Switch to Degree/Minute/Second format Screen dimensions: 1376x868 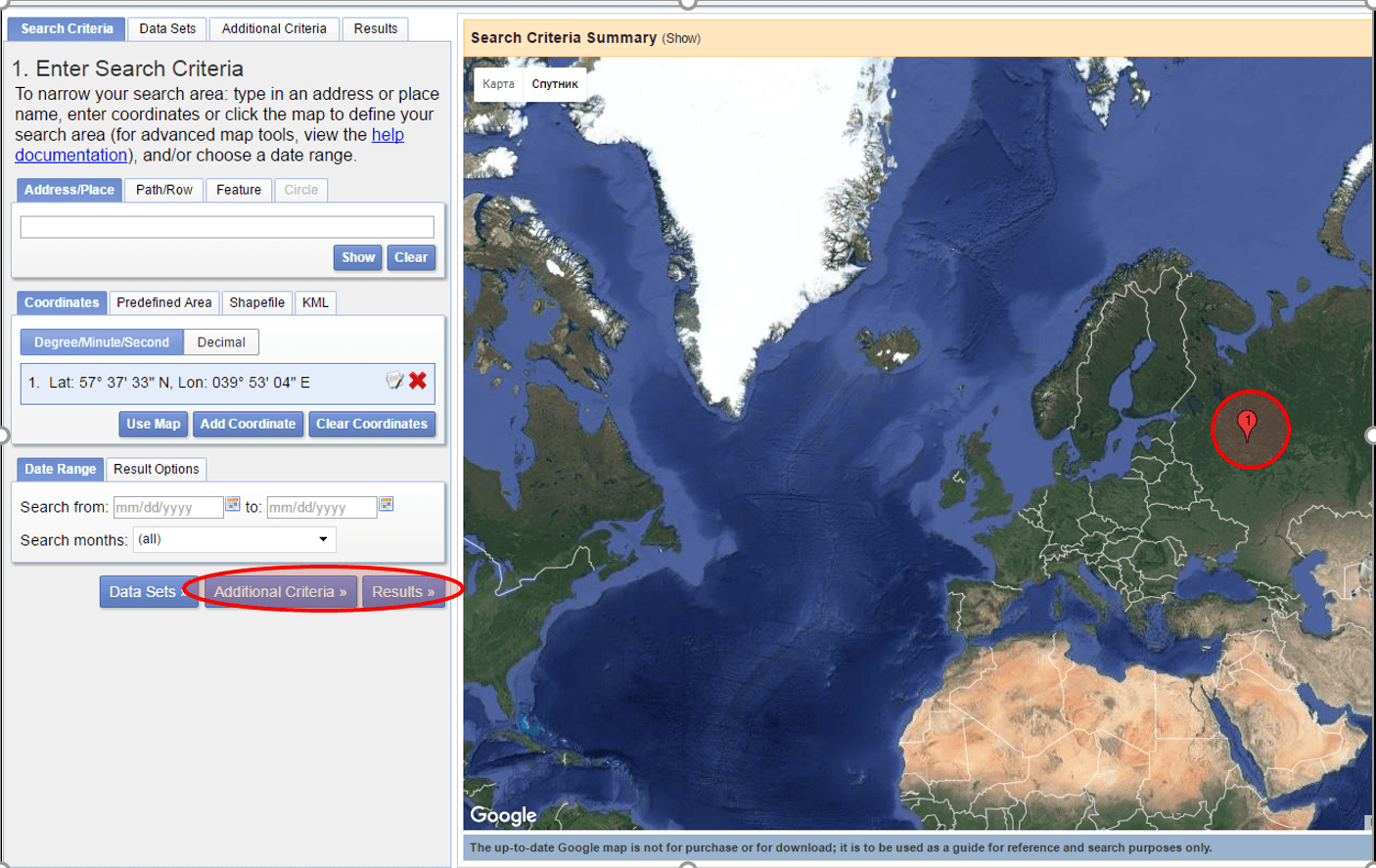pos(102,343)
